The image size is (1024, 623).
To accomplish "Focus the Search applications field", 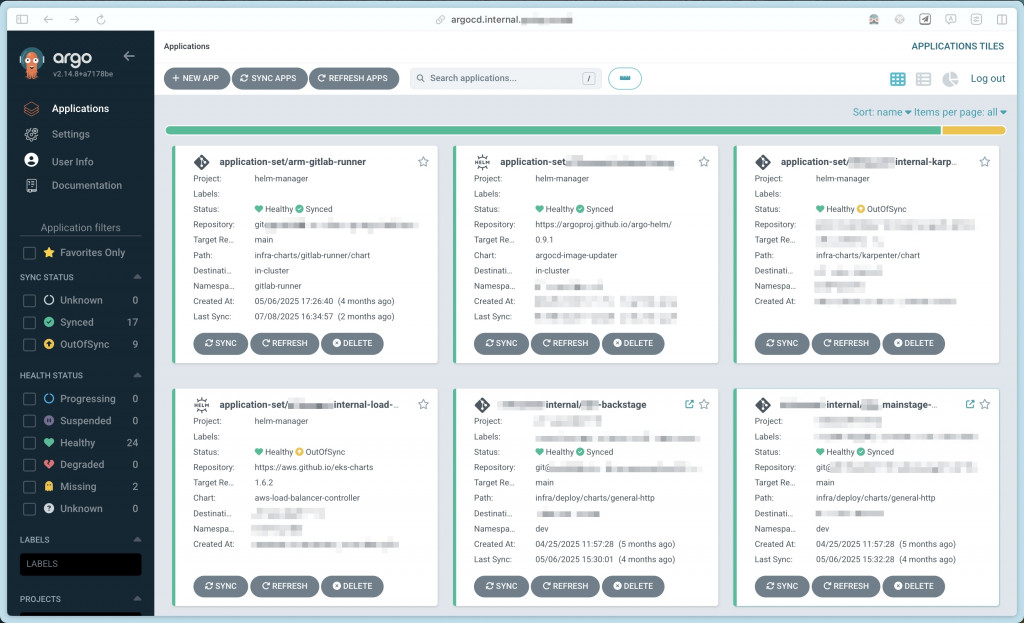I will (x=504, y=78).
